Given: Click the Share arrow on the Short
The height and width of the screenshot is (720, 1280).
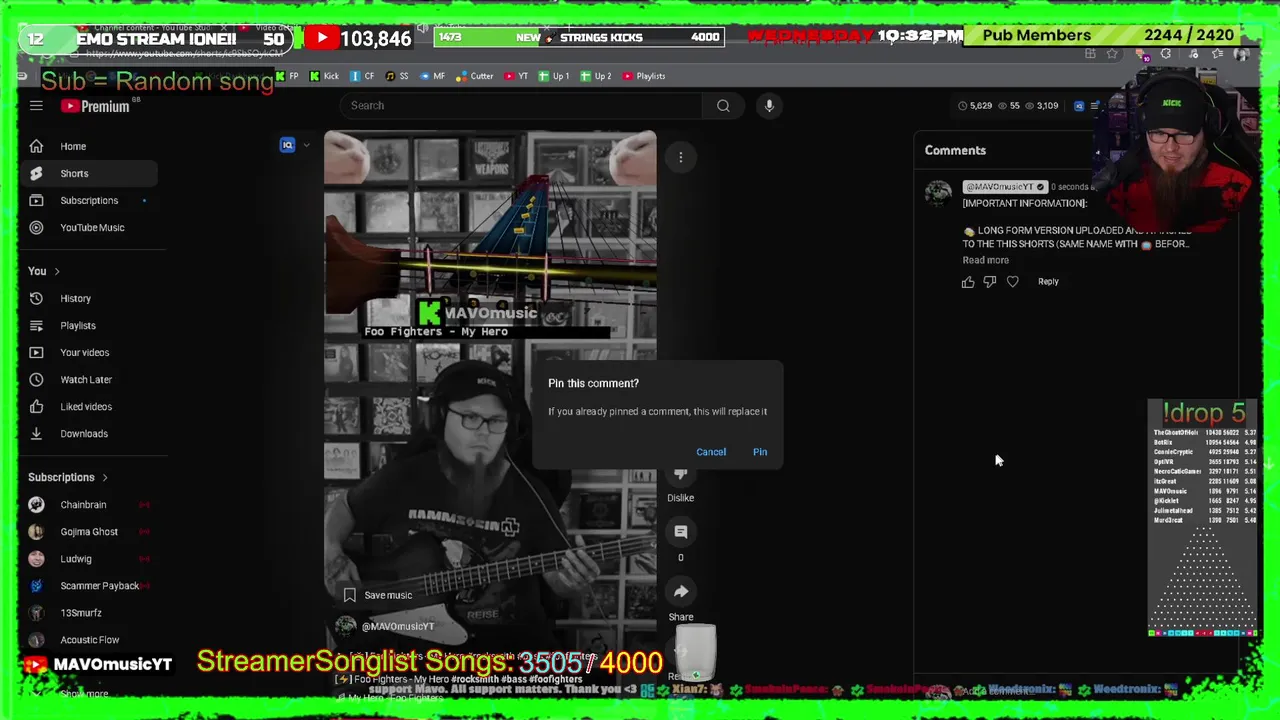Looking at the screenshot, I should 681,591.
